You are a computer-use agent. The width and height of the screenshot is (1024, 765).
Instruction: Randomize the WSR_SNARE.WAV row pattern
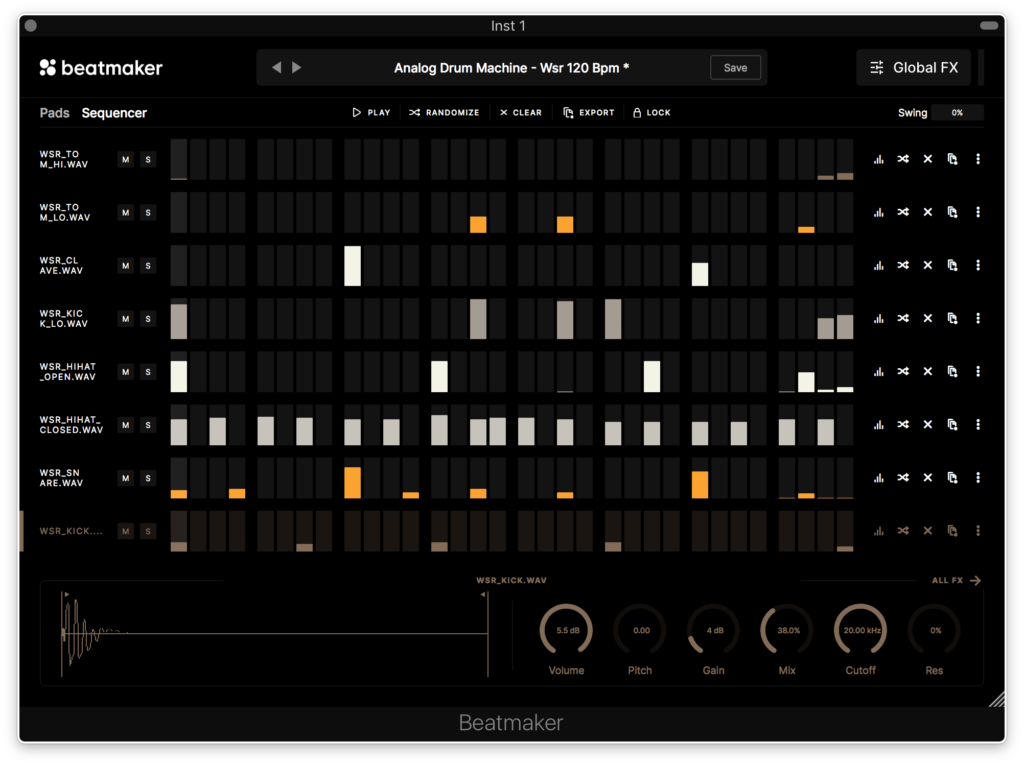tap(903, 478)
